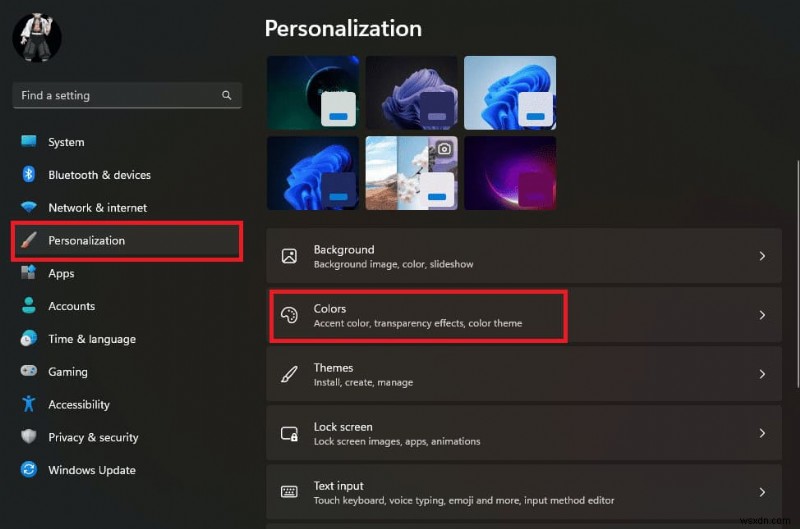The height and width of the screenshot is (529, 800).
Task: Open Windows Update page
Action: click(127, 470)
